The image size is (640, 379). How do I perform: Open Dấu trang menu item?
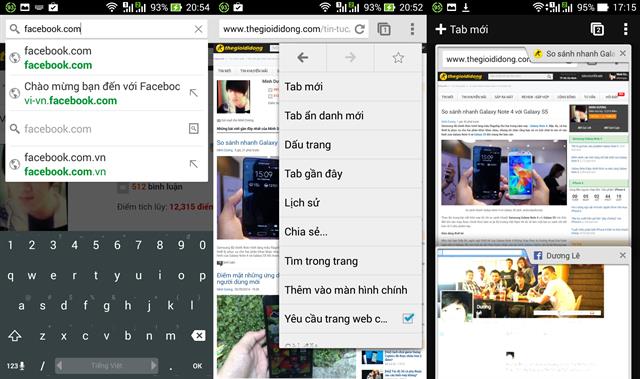coord(350,145)
